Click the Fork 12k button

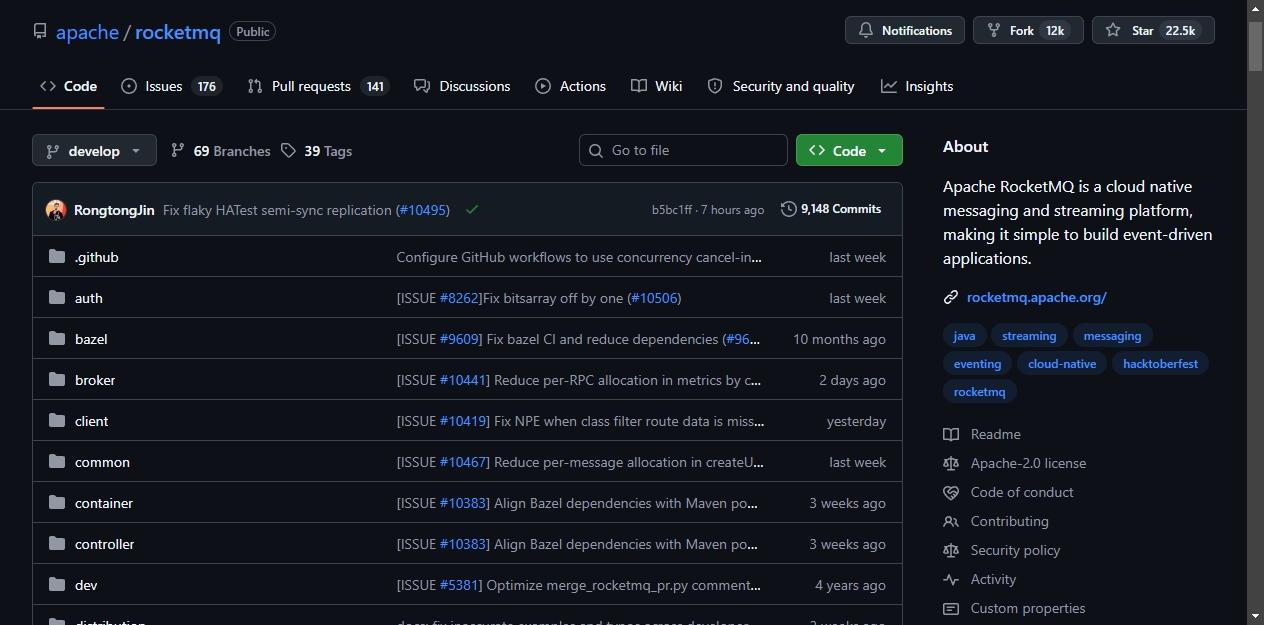click(x=1028, y=31)
